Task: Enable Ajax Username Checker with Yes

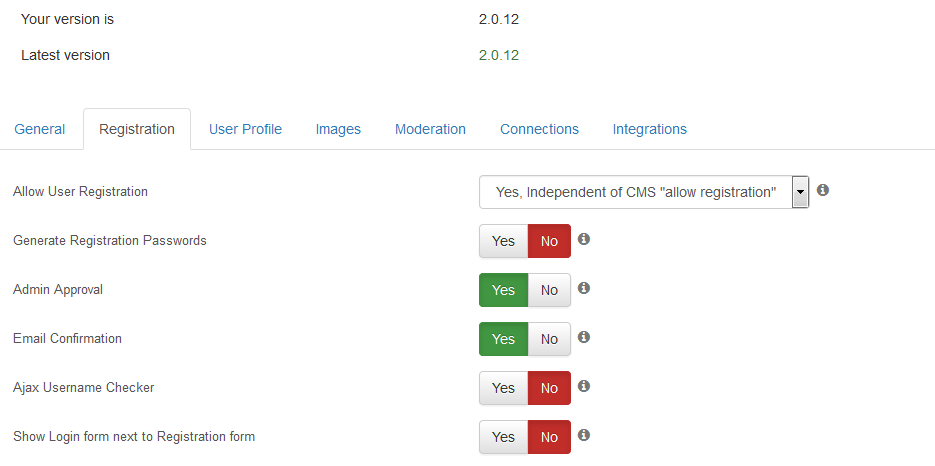Action: tap(503, 388)
